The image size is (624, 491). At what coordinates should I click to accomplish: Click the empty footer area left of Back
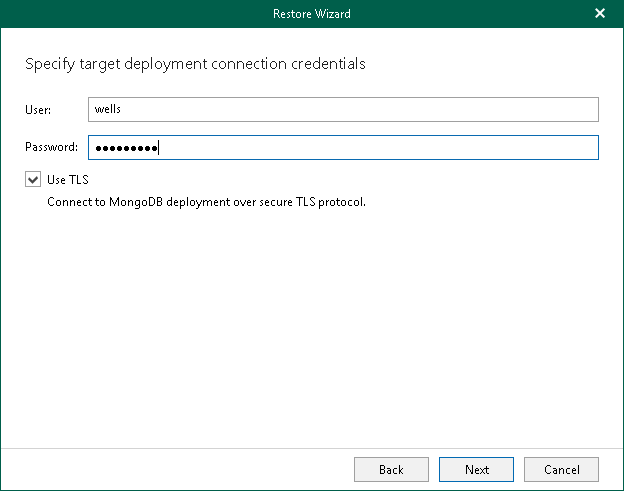[x=180, y=470]
